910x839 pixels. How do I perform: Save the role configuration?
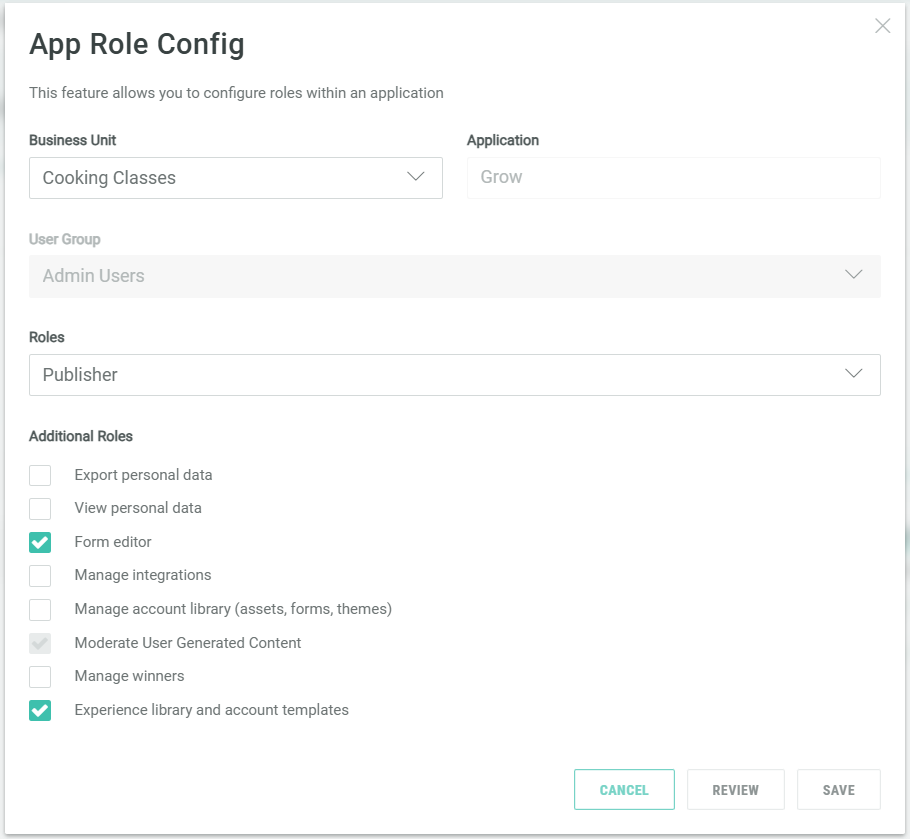[x=838, y=790]
